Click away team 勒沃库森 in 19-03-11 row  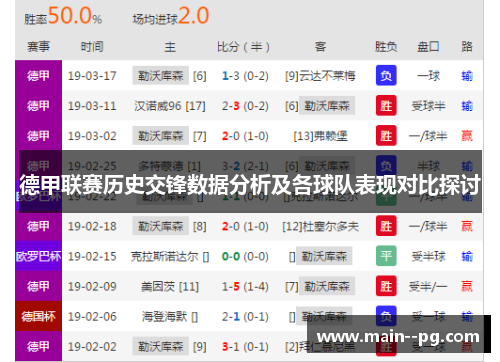[320, 106]
